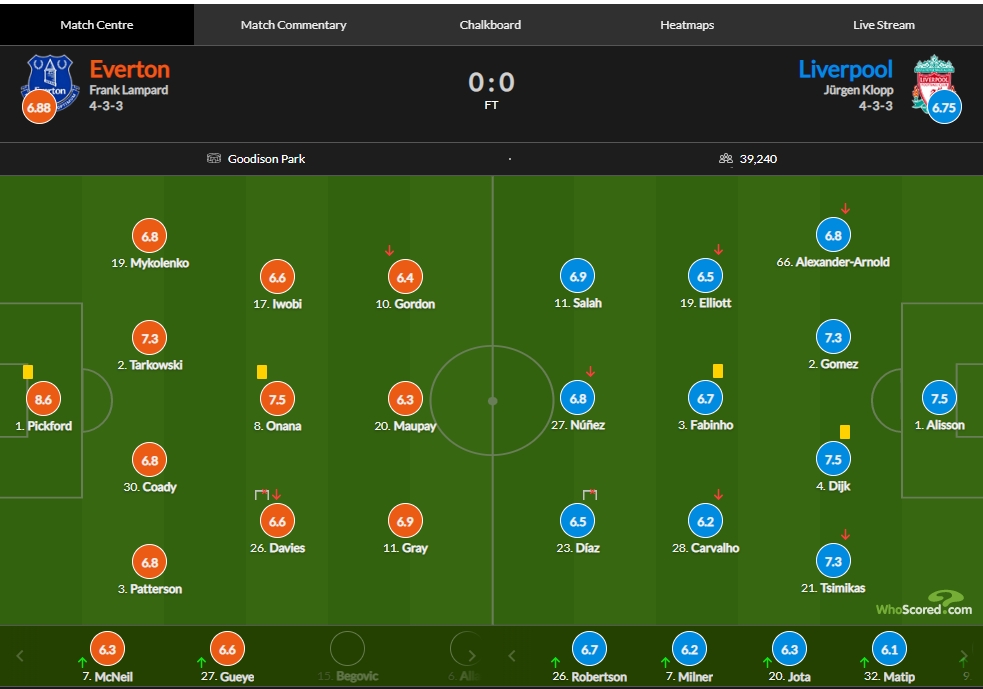
Task: Open the Liverpool team name link
Action: [x=845, y=69]
